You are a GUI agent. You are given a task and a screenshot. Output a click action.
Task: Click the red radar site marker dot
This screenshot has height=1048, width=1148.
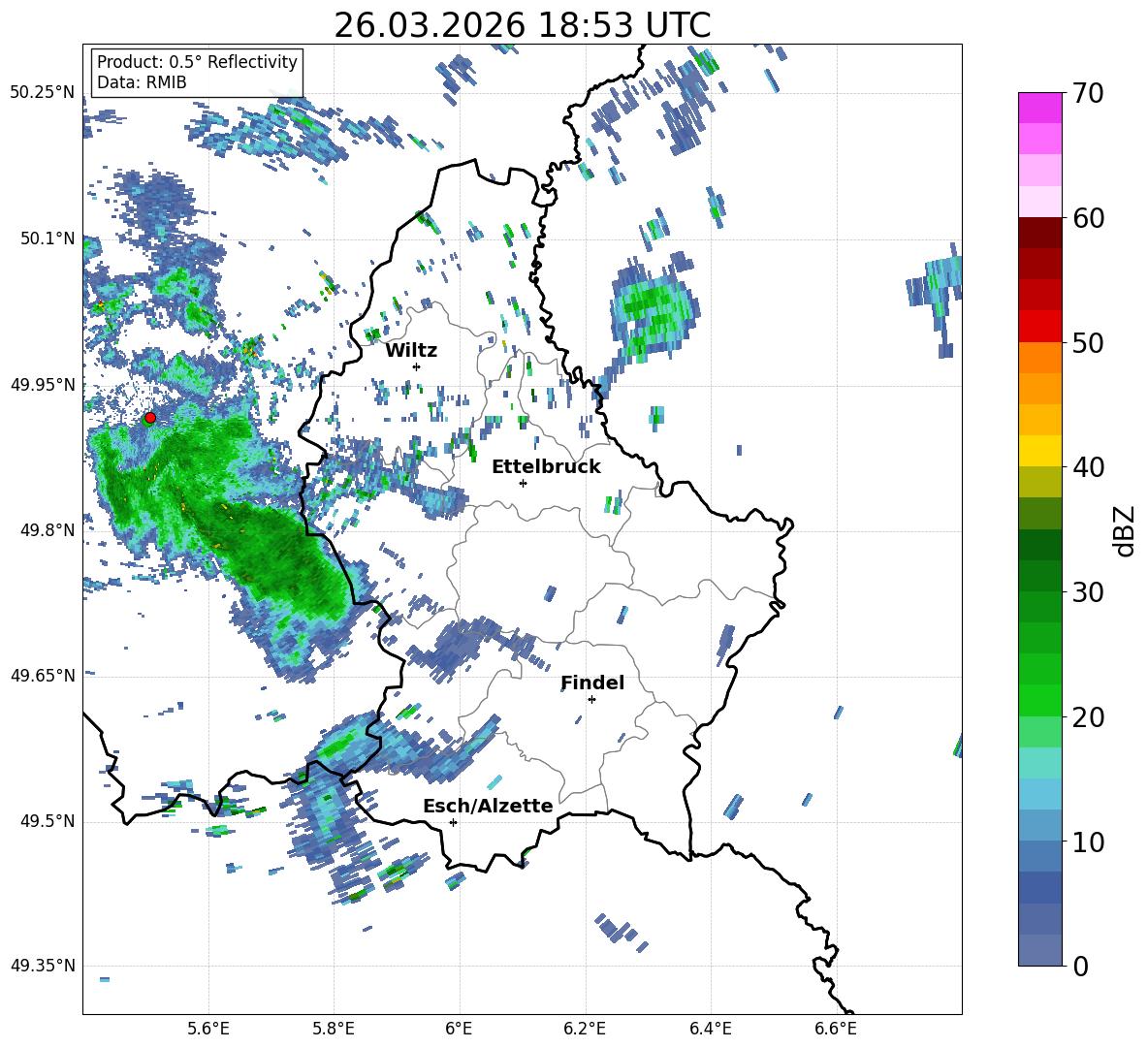coord(150,418)
